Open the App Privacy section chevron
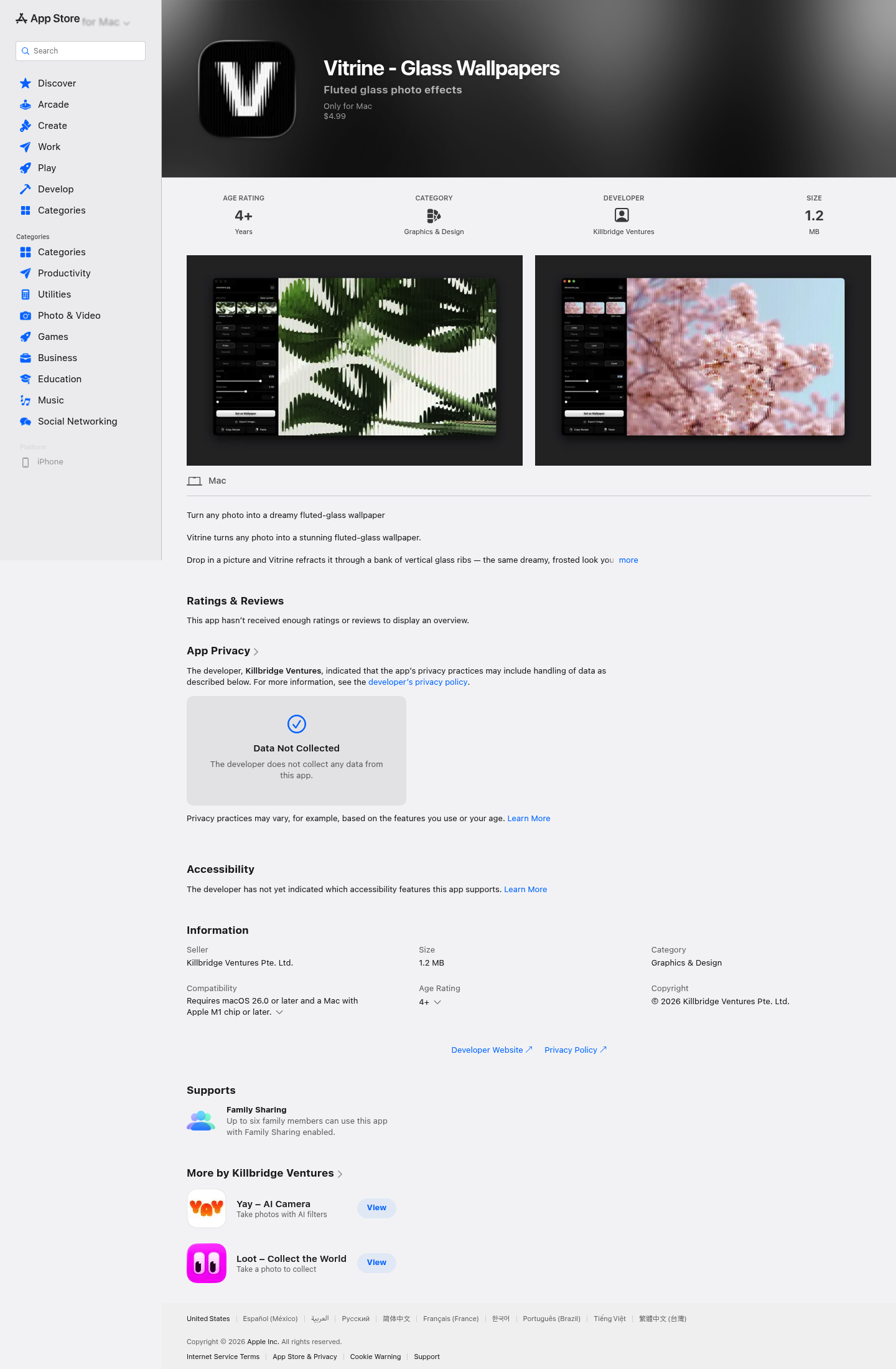Screen dimensions: 896x1369 click(256, 652)
